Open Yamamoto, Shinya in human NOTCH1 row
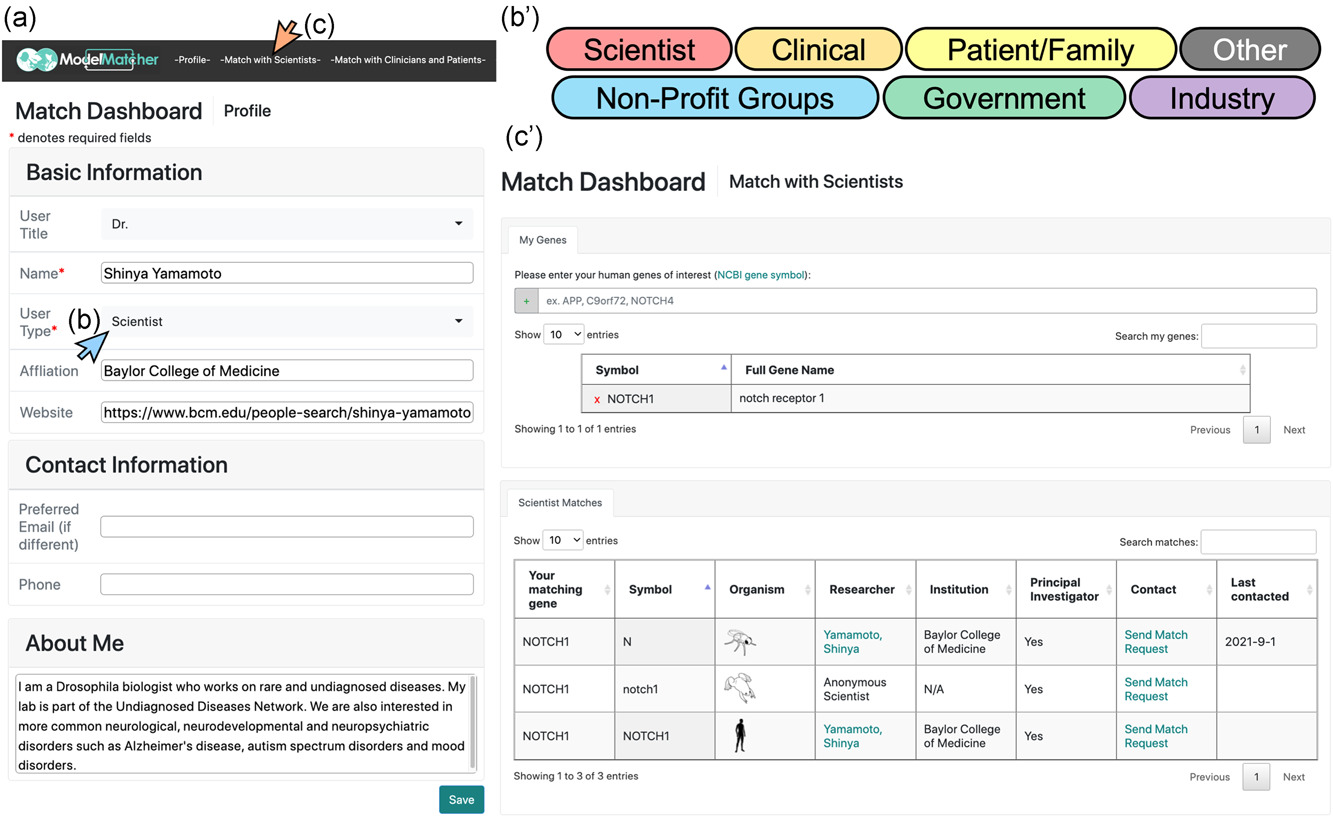The width and height of the screenshot is (1333, 817). click(x=853, y=736)
